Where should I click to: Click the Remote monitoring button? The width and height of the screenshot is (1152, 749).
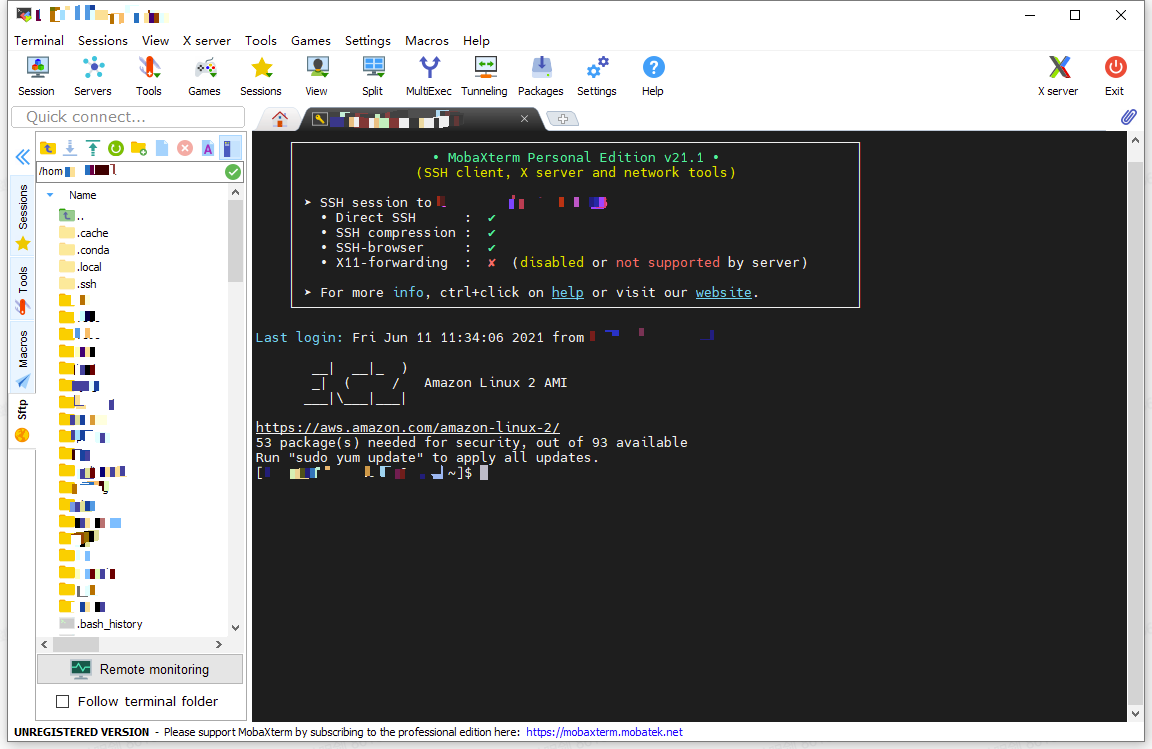click(x=140, y=669)
